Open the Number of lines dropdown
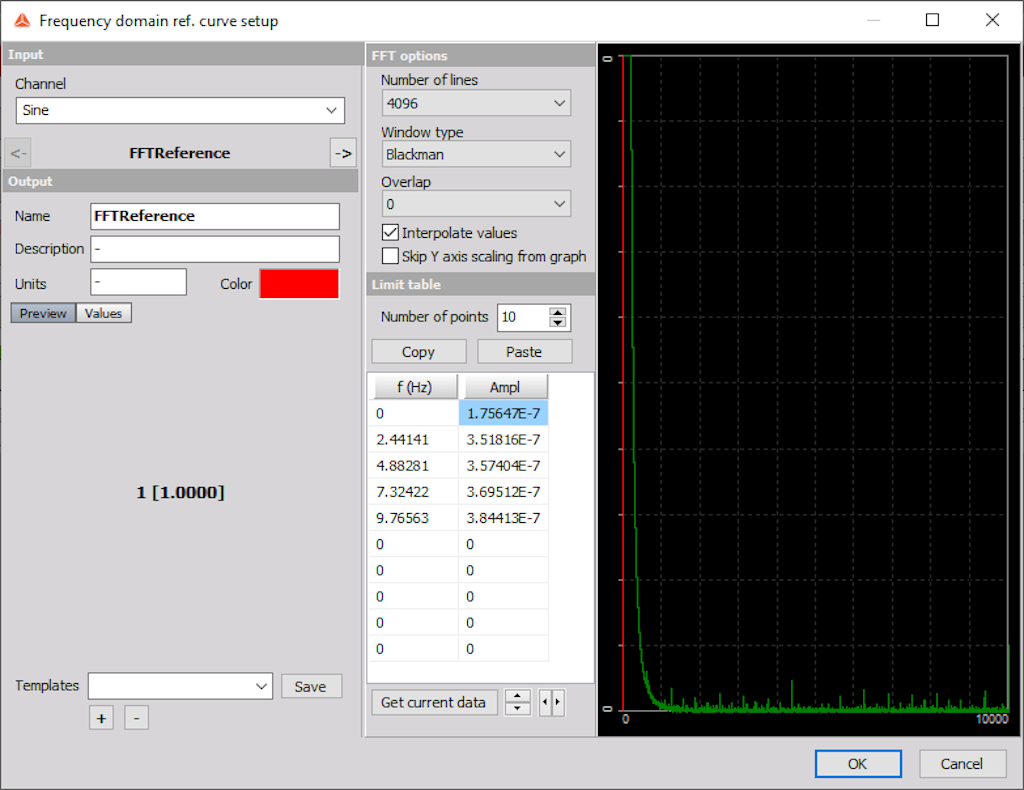This screenshot has width=1024, height=790. (476, 103)
